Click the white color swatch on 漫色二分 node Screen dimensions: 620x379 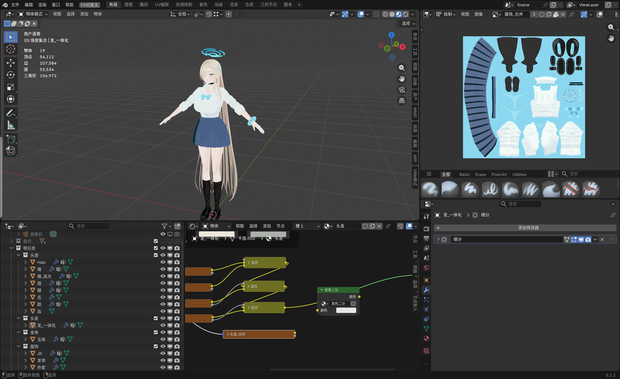click(346, 310)
